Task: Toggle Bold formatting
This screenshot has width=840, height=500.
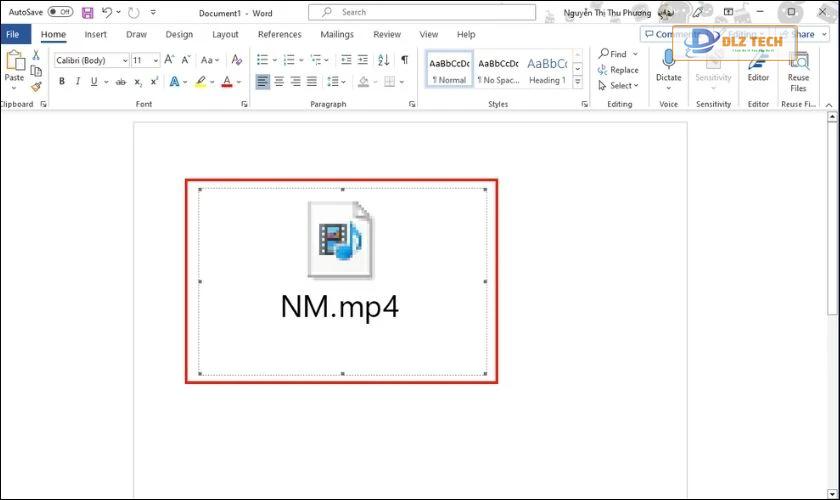Action: click(x=62, y=81)
